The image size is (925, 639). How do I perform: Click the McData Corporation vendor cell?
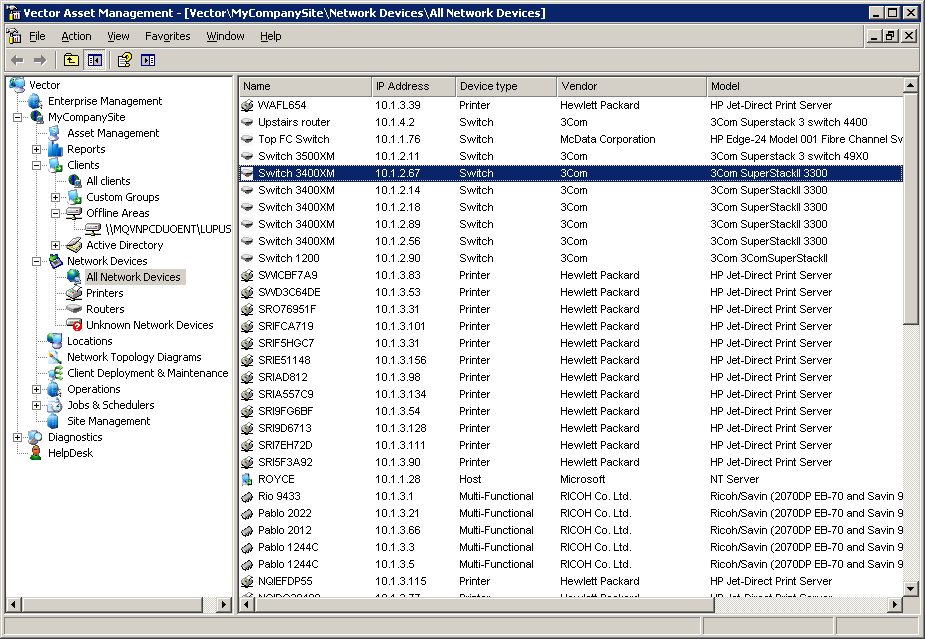(608, 140)
